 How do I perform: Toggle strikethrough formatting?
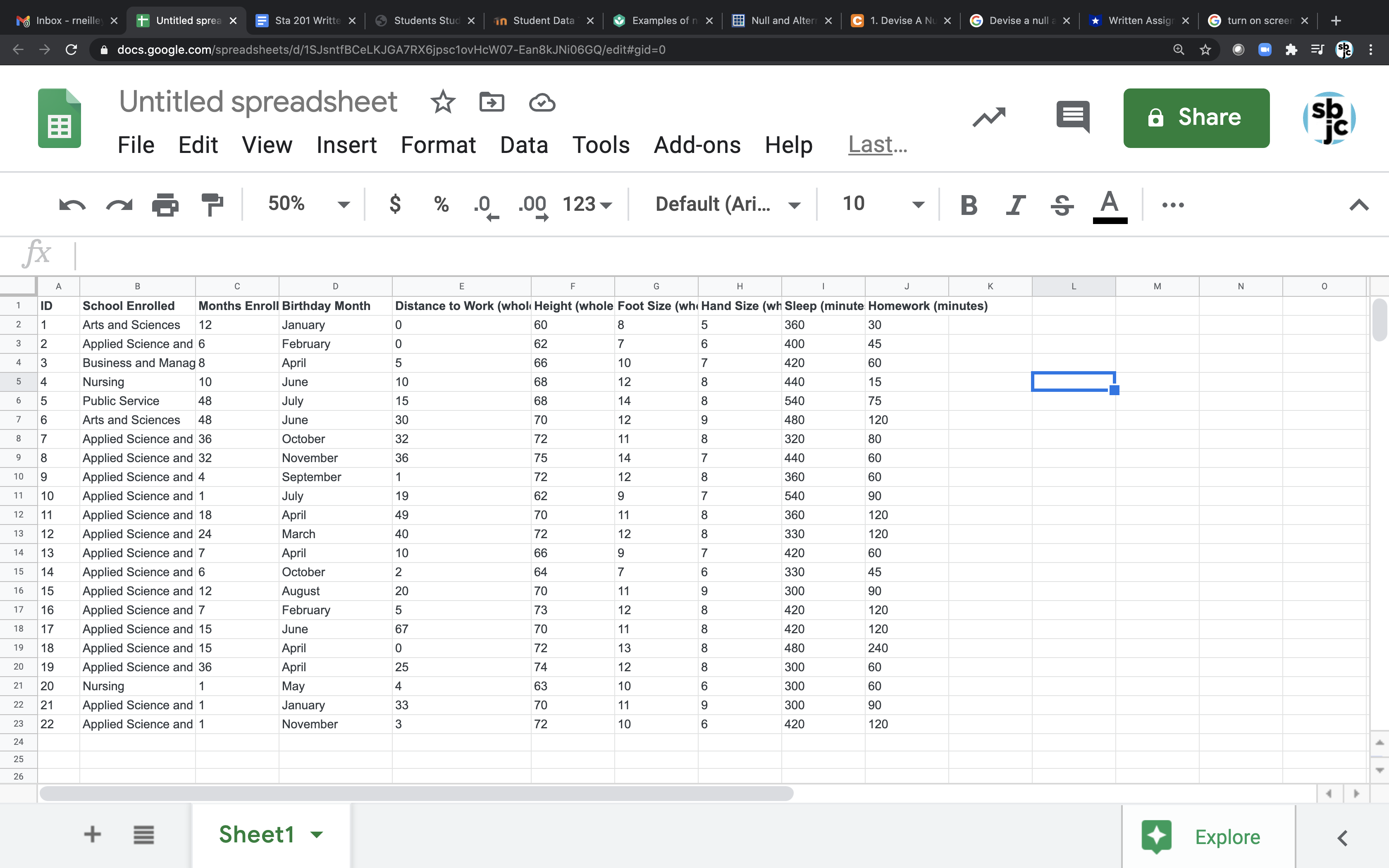(1062, 205)
